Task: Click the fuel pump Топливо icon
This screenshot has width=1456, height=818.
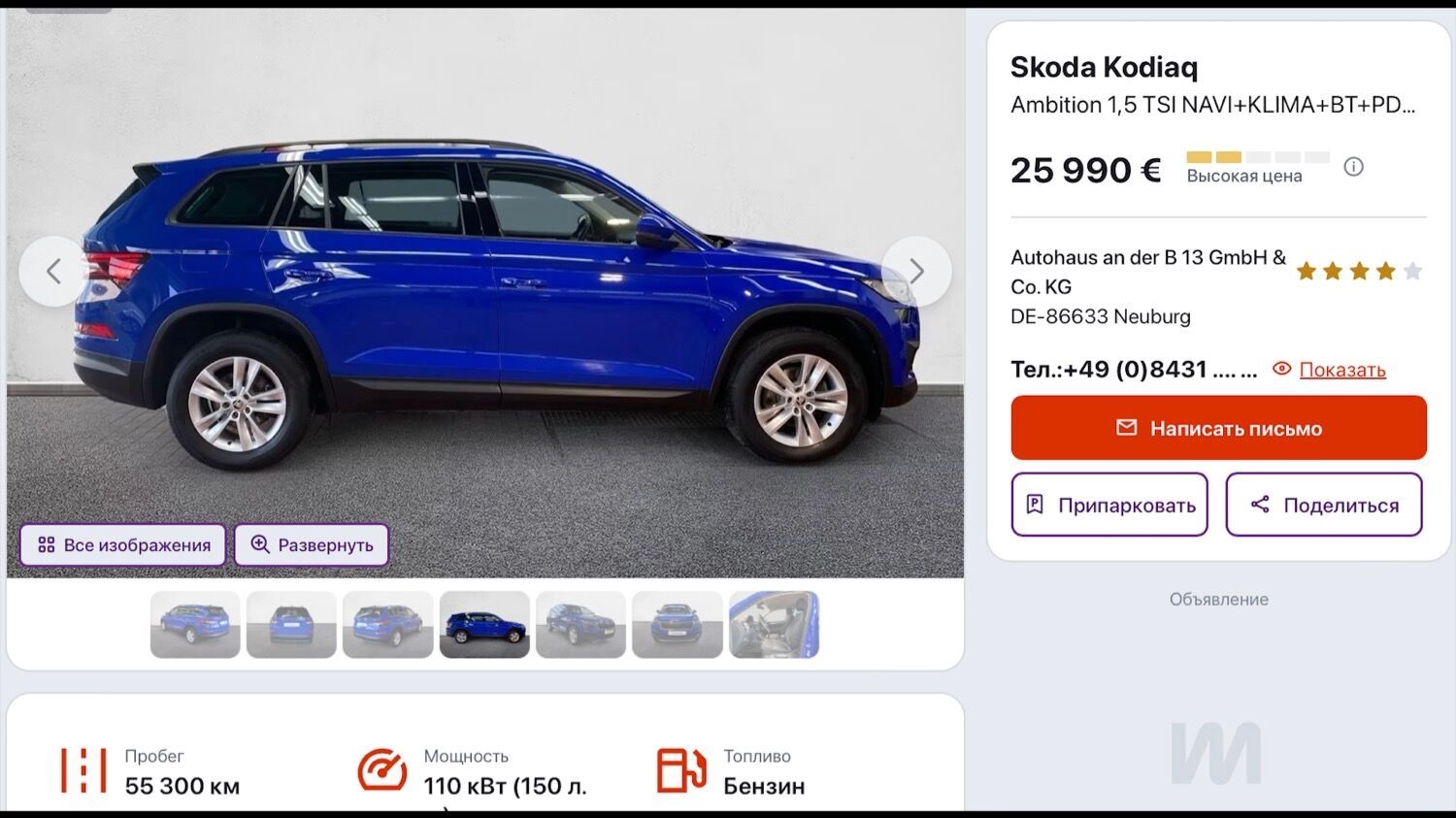Action: click(x=681, y=770)
